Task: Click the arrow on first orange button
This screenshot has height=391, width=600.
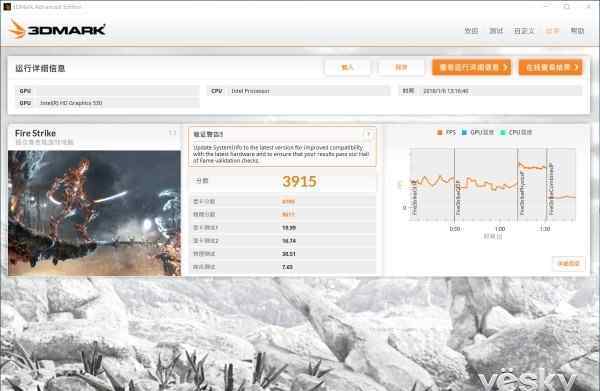Action: pyautogui.click(x=505, y=68)
